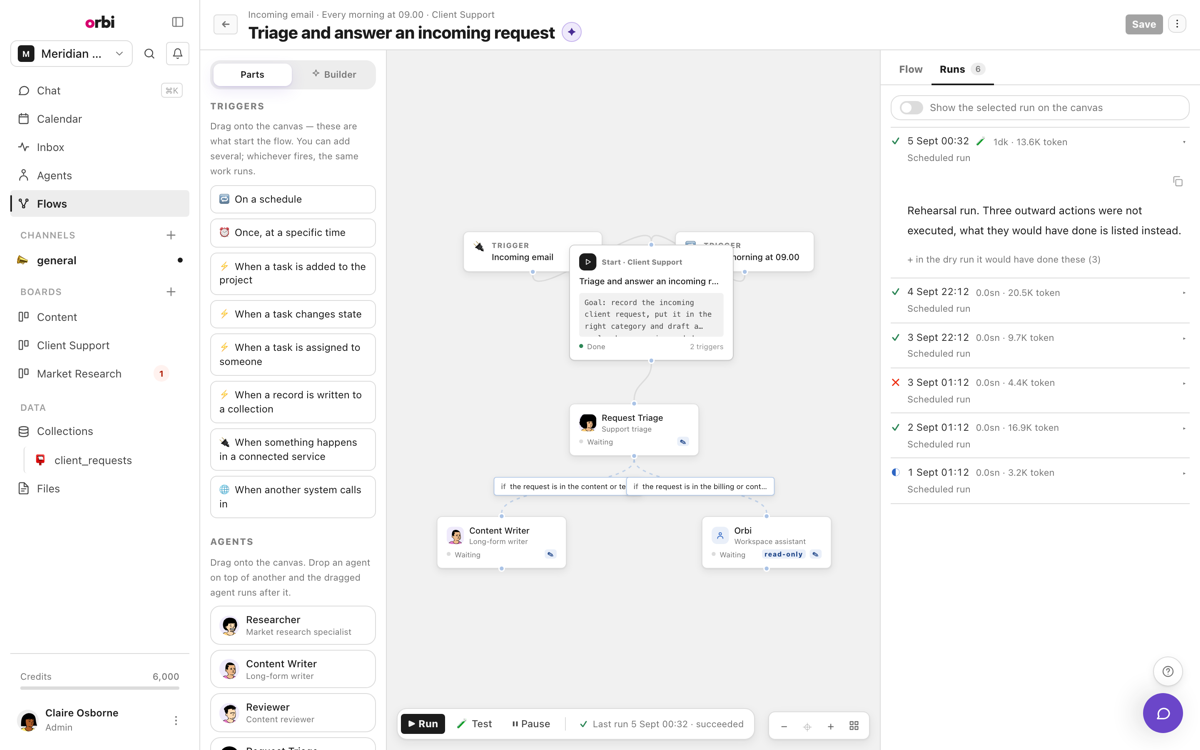Open the help question mark icon

click(1168, 672)
